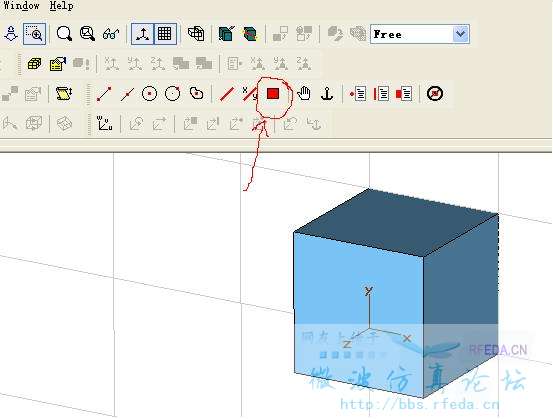Select the Pick Face tool (red square)

pyautogui.click(x=273, y=94)
